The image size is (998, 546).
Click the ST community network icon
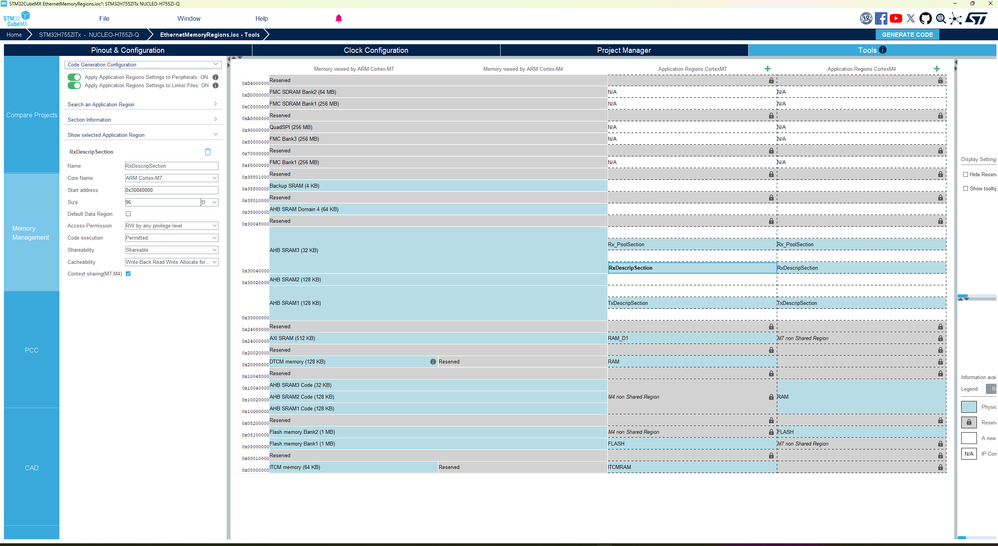pyautogui.click(x=955, y=18)
